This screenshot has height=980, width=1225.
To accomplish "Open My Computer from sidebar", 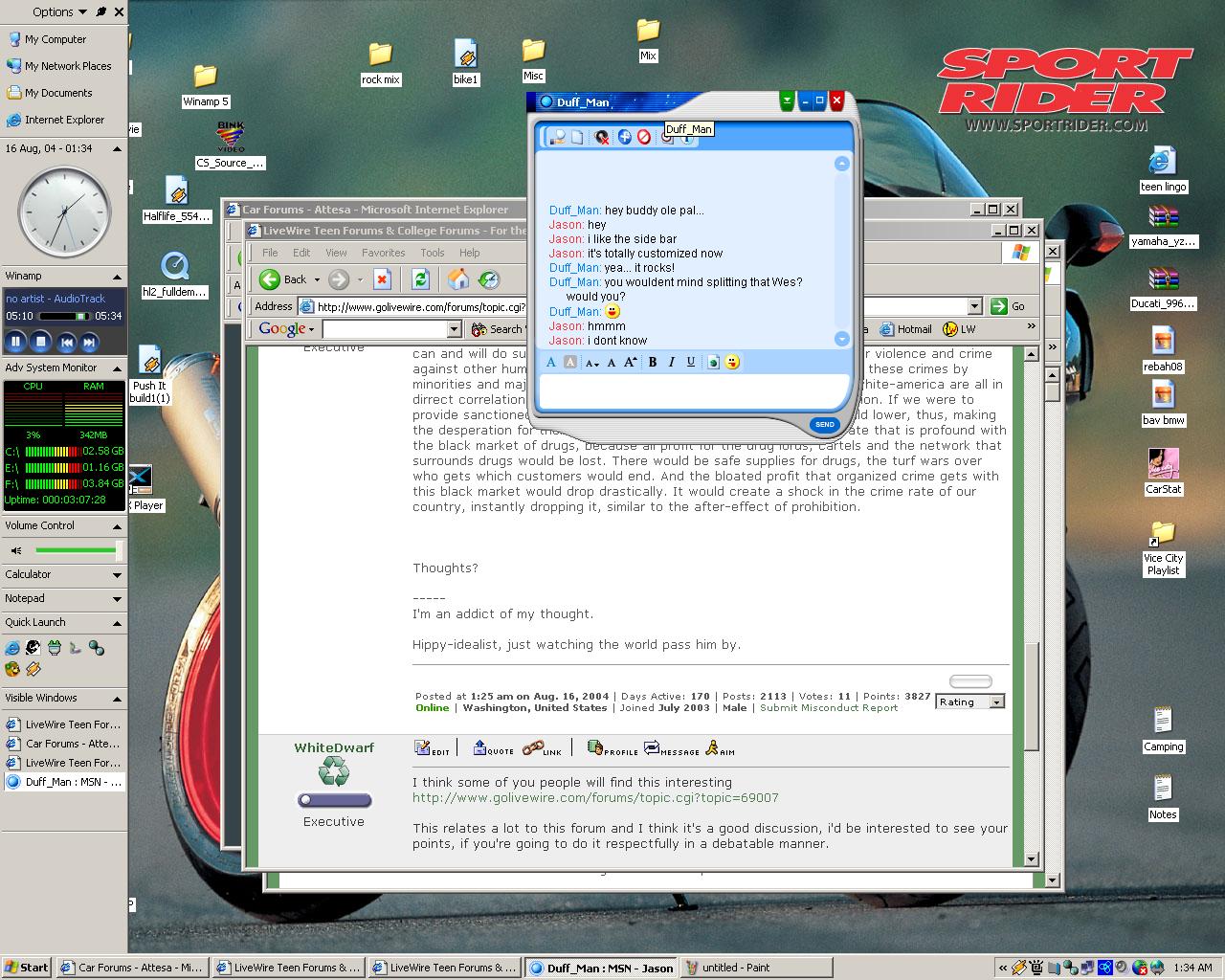I will click(47, 39).
